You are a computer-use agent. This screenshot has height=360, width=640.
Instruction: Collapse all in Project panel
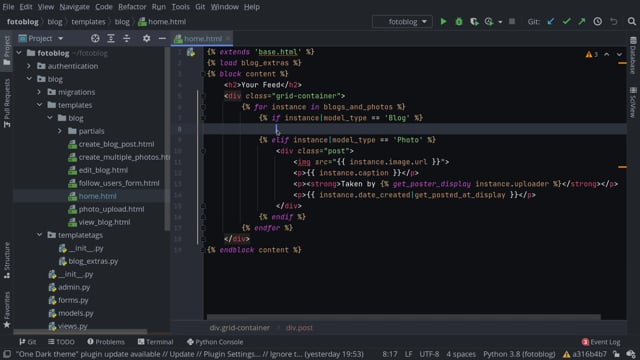coord(127,38)
